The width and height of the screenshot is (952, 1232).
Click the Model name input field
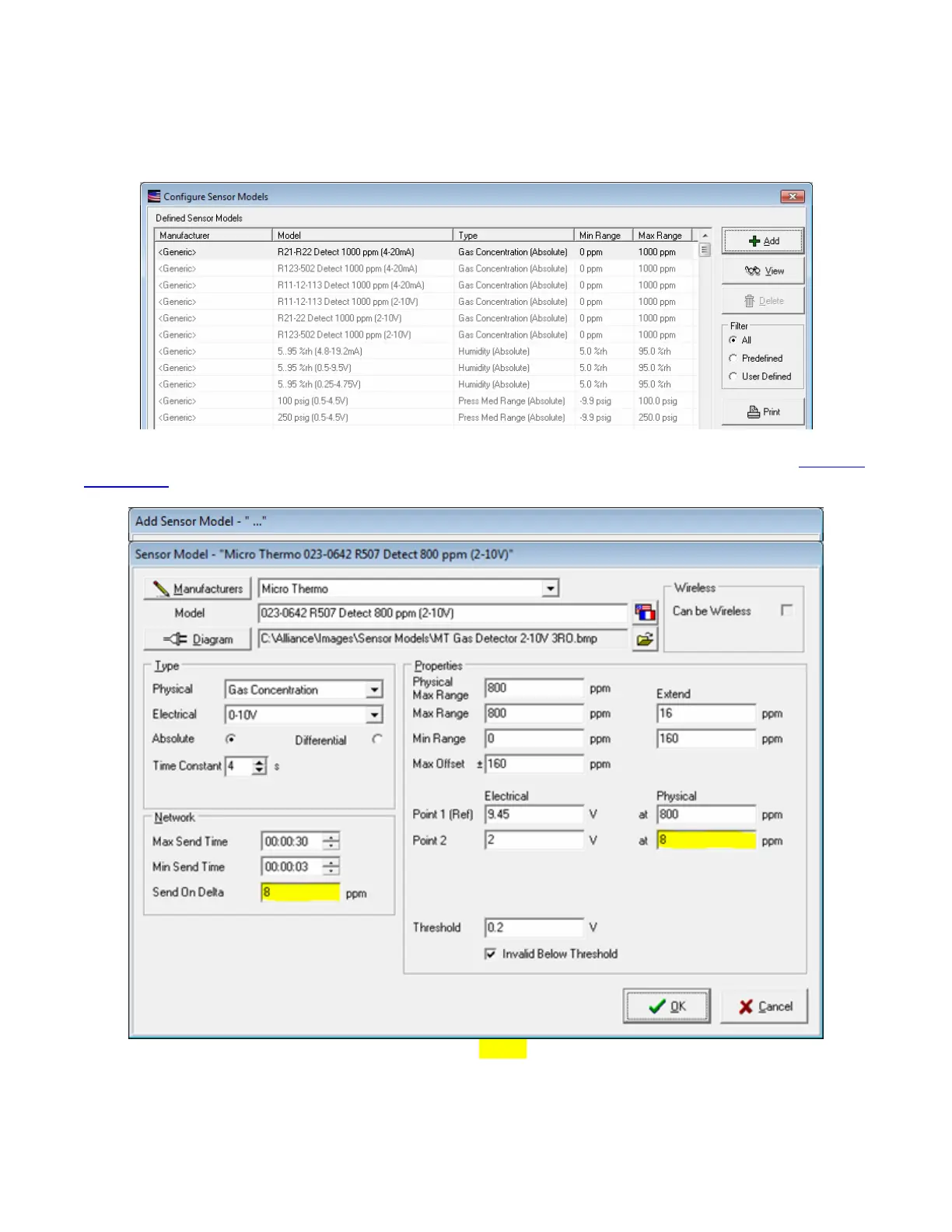coord(442,614)
